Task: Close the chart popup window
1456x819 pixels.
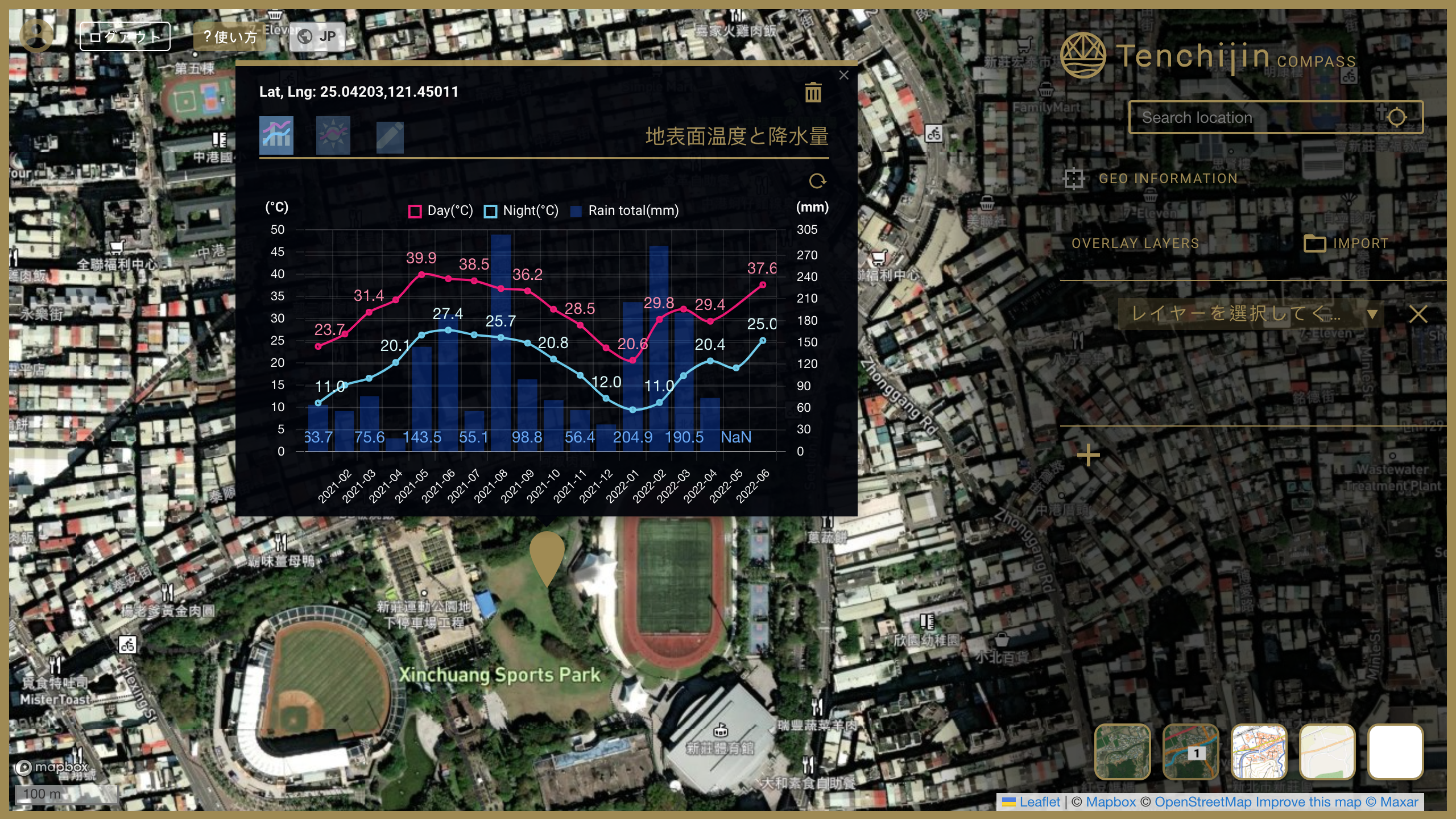Action: pos(844,75)
